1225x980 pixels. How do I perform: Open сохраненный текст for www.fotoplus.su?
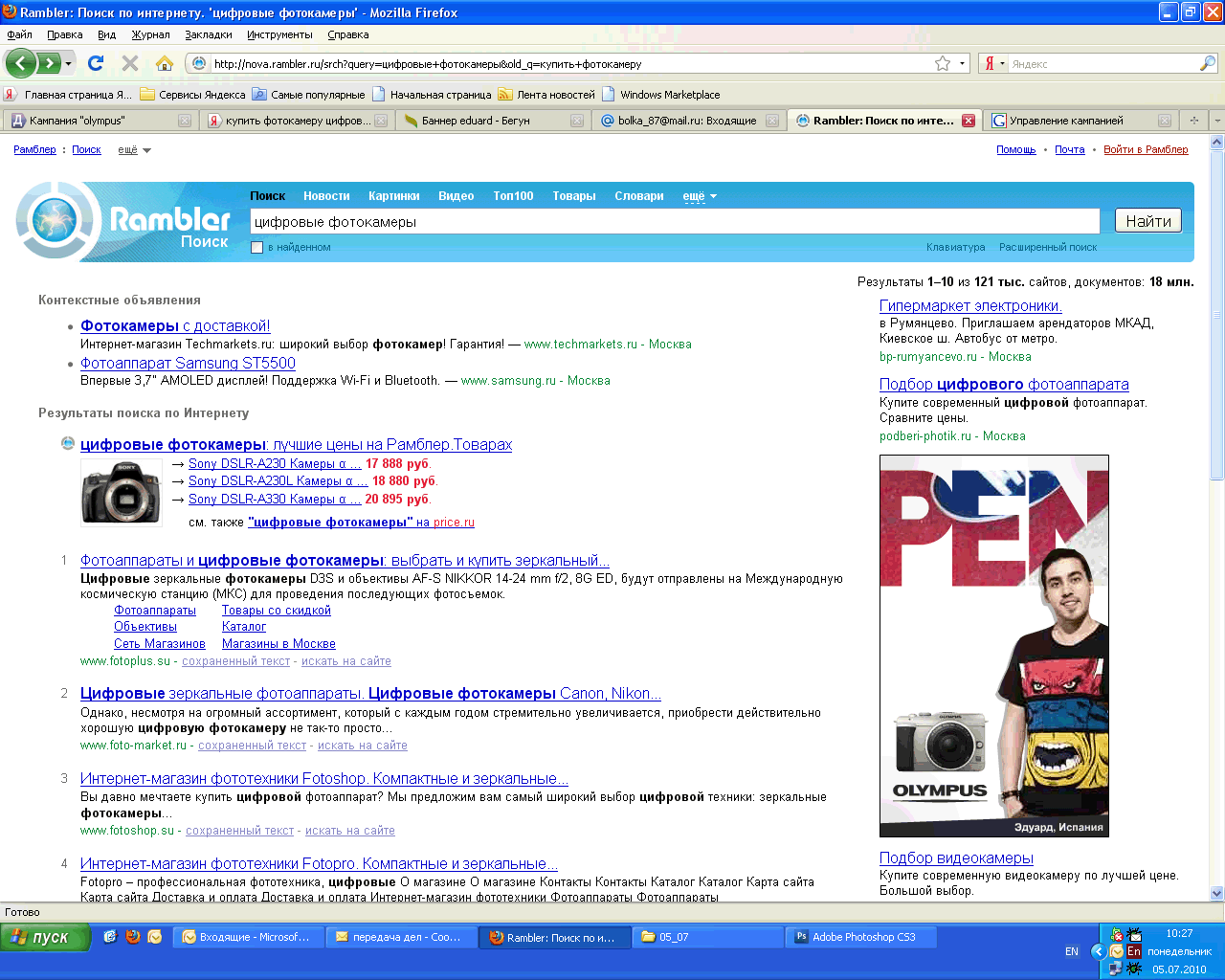235,661
